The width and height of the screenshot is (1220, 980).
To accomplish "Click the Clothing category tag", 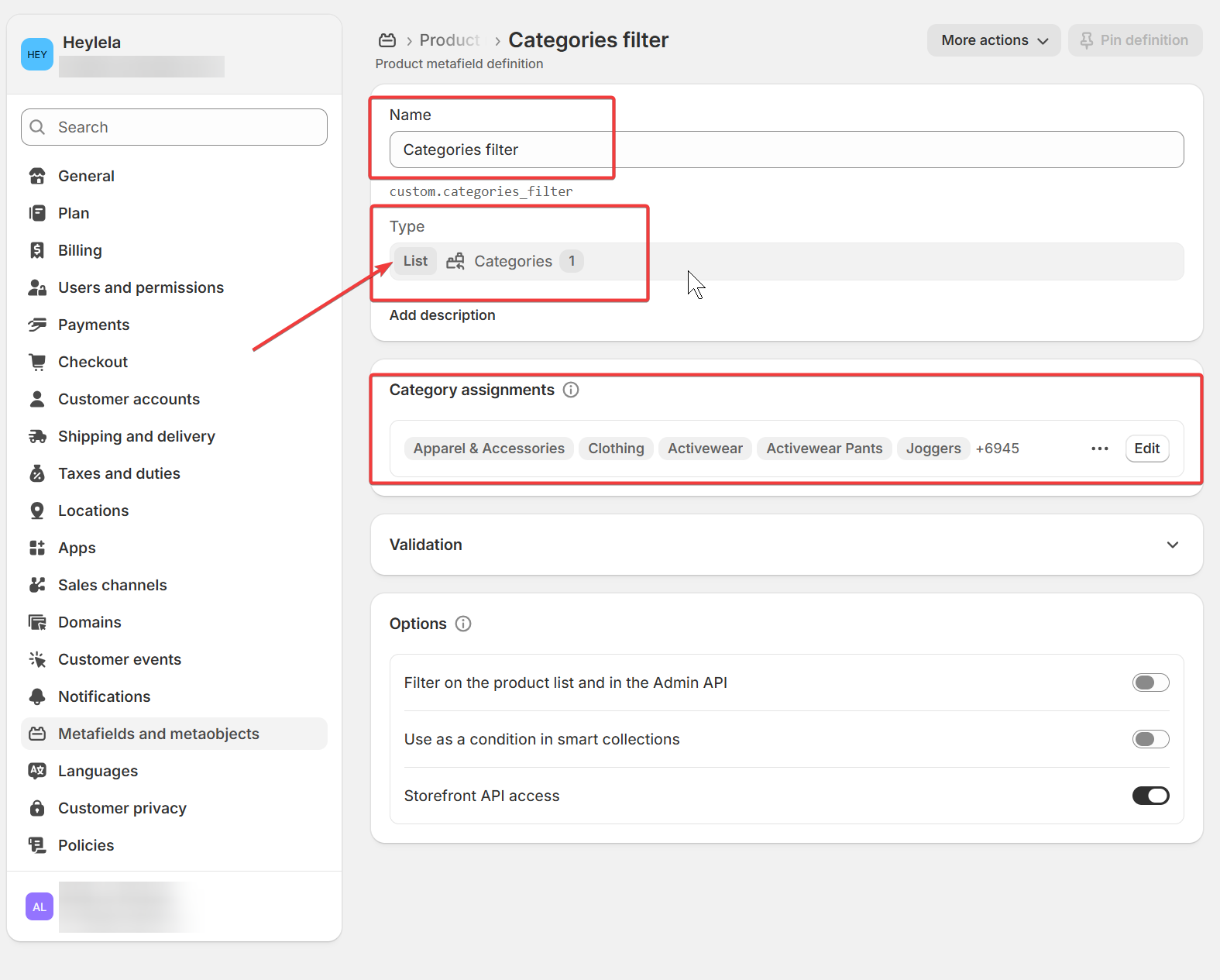I will (616, 449).
